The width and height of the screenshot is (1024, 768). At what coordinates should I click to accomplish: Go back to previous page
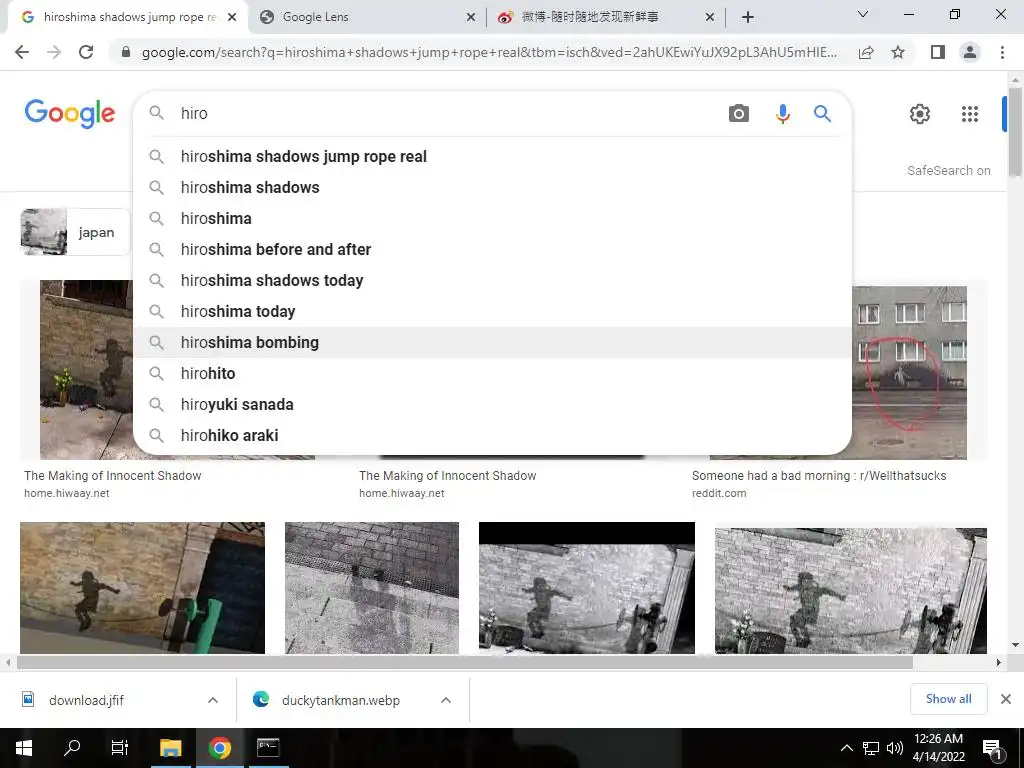[x=22, y=52]
